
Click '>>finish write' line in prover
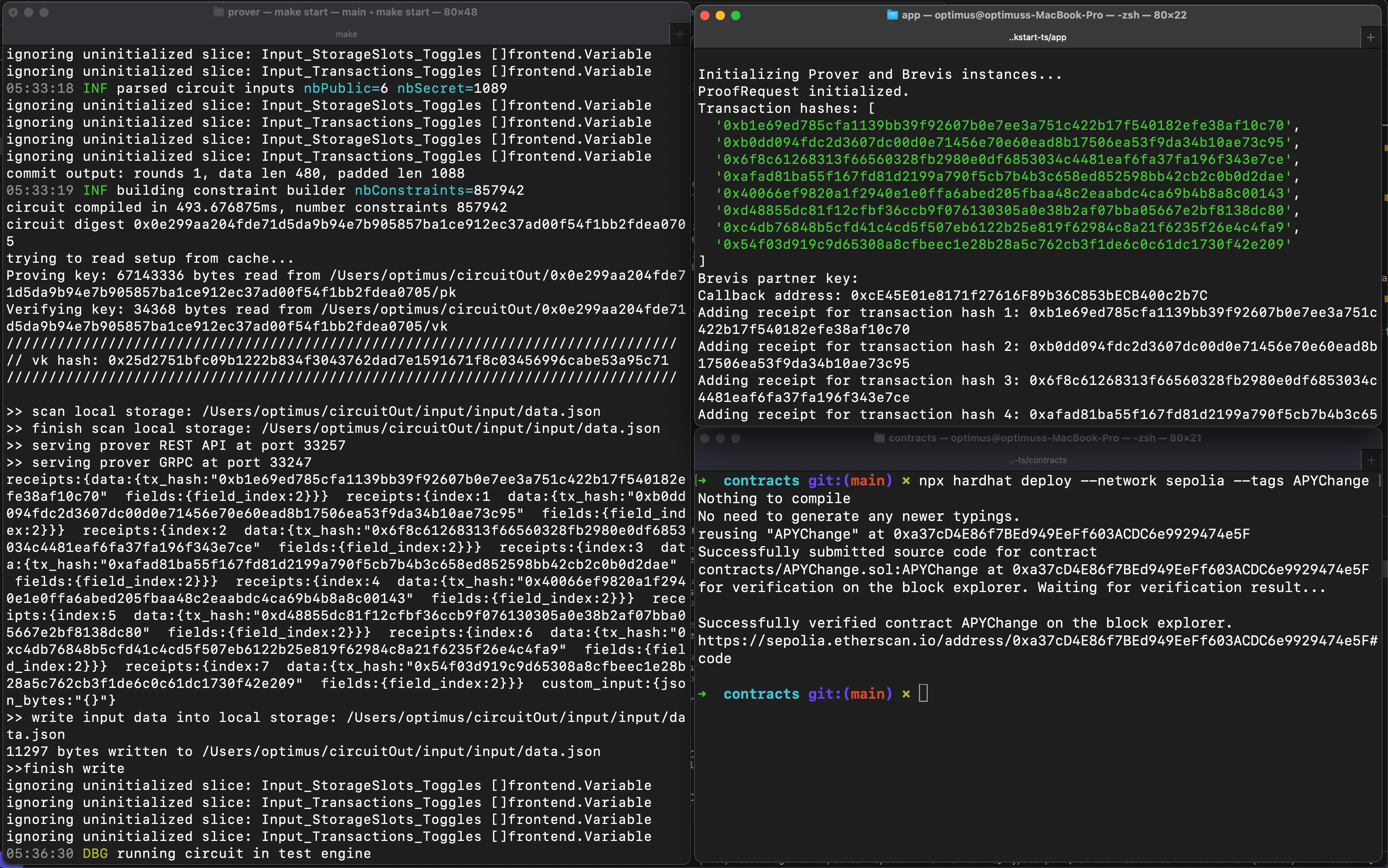pos(65,769)
